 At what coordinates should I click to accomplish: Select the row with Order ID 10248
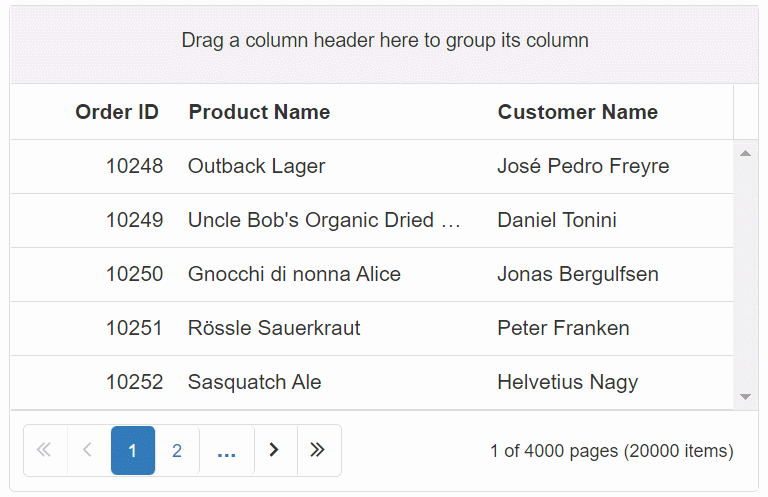point(134,166)
